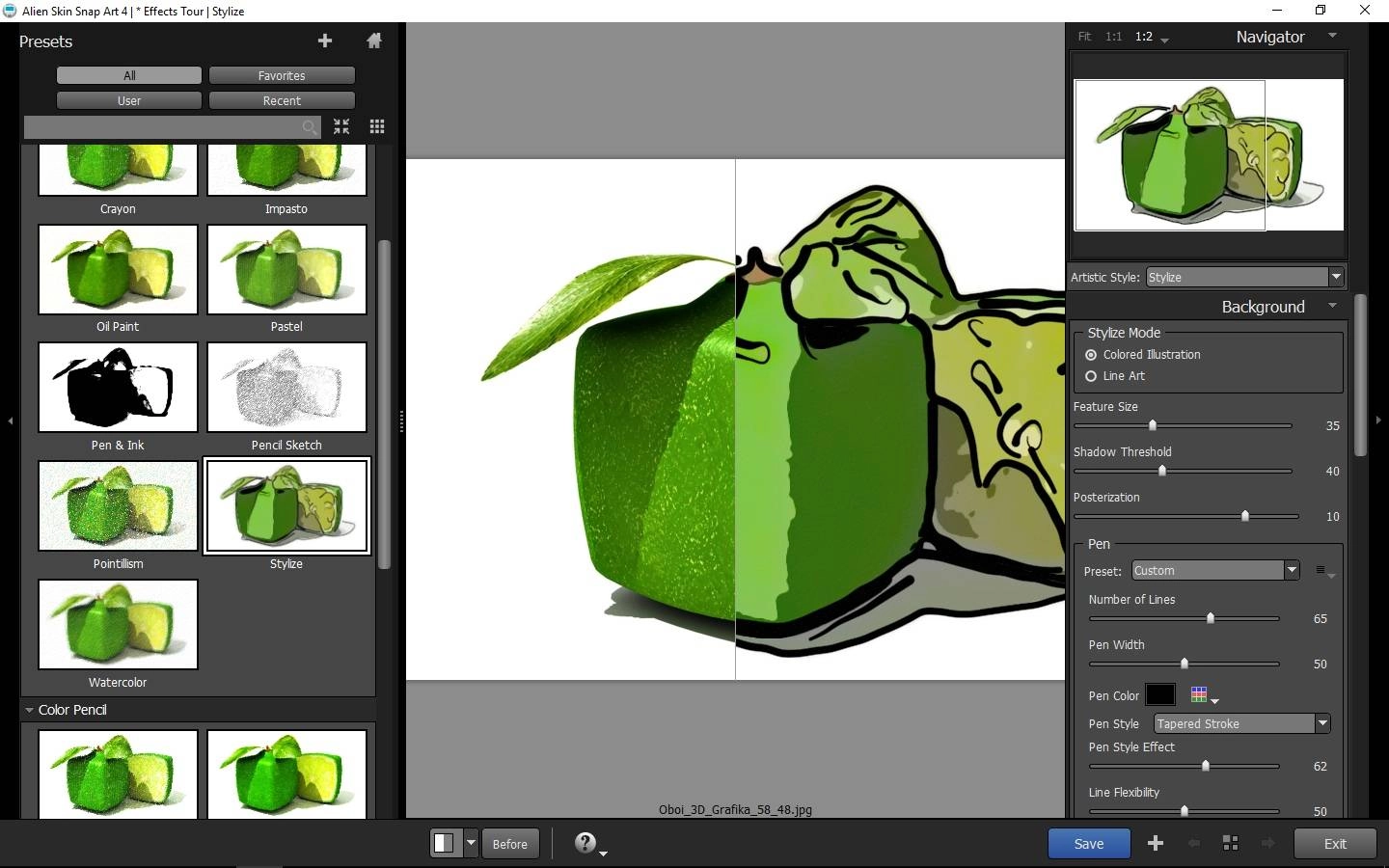
Task: Select the Watercolor preset thumbnail
Action: (x=118, y=624)
